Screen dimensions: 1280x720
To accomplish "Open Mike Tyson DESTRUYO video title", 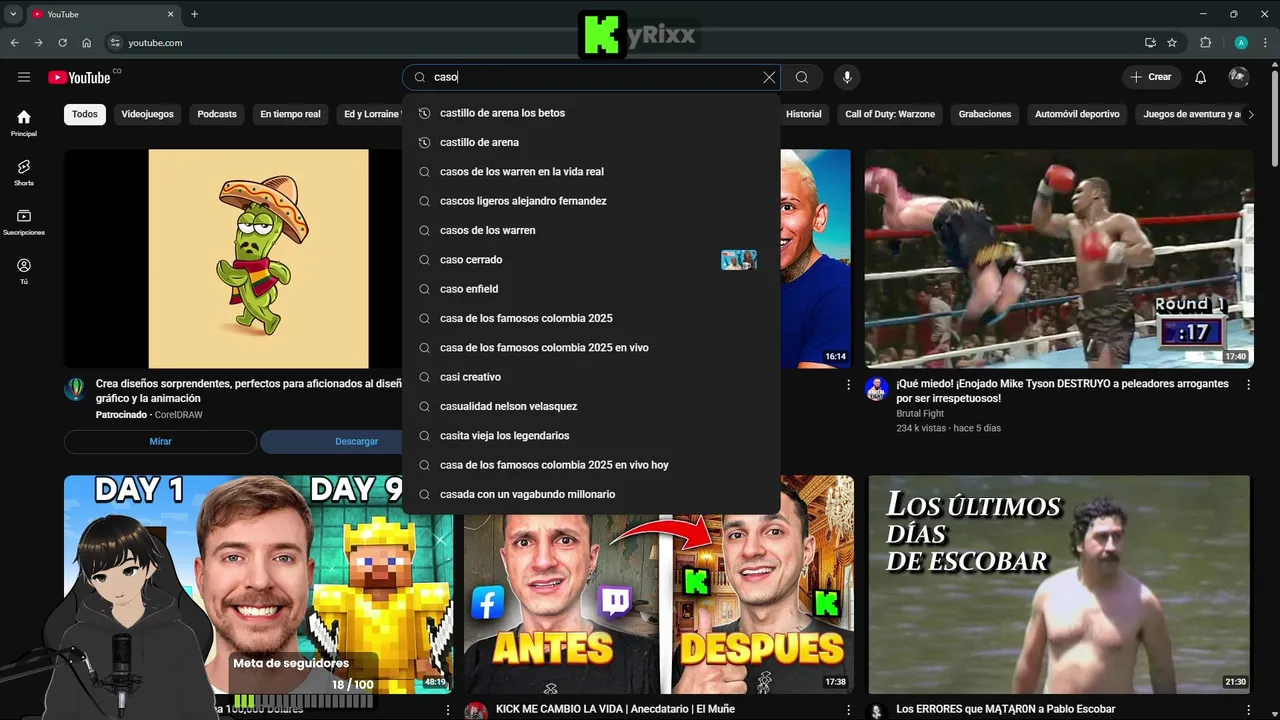I will point(1062,391).
